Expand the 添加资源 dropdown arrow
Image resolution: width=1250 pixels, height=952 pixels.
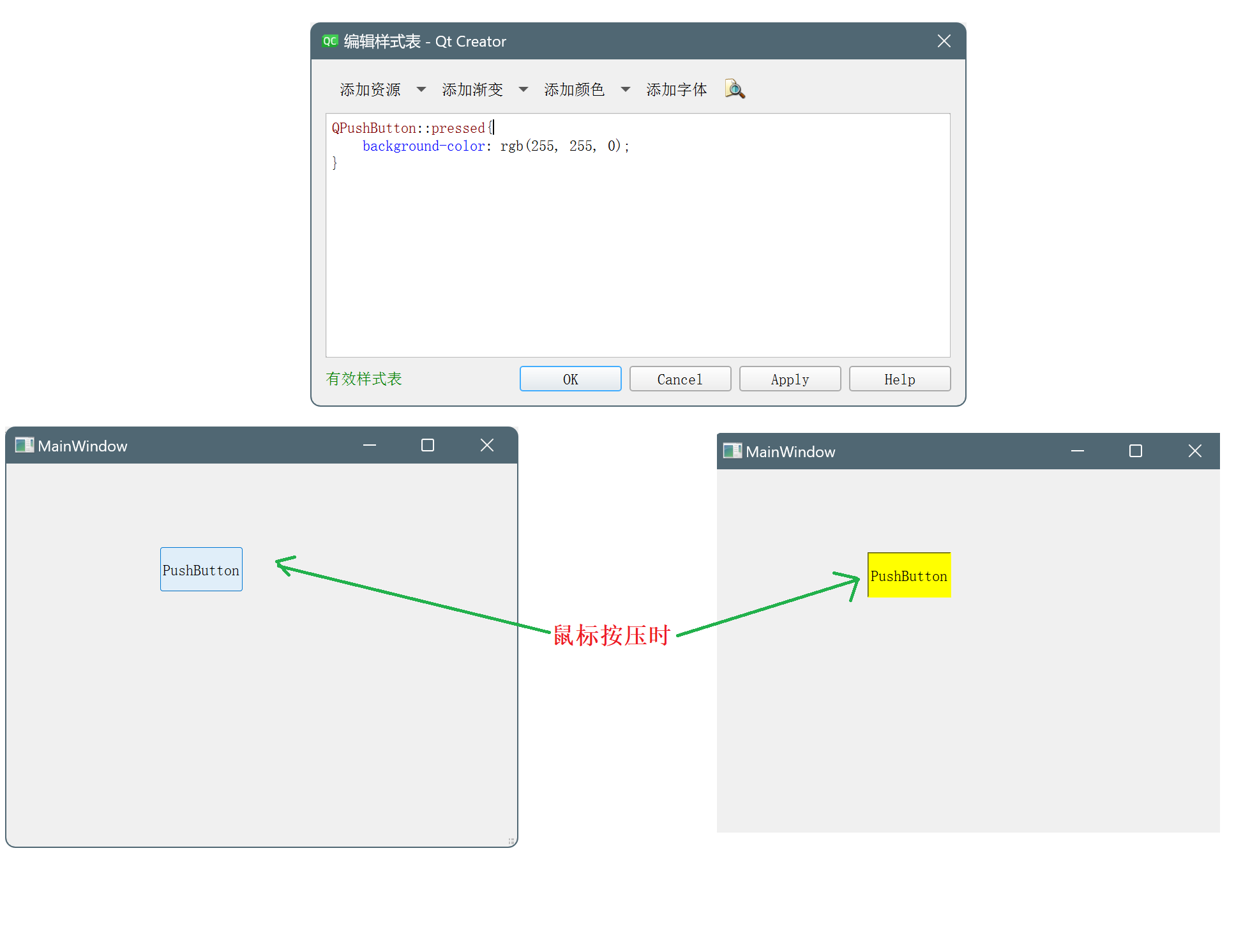421,89
